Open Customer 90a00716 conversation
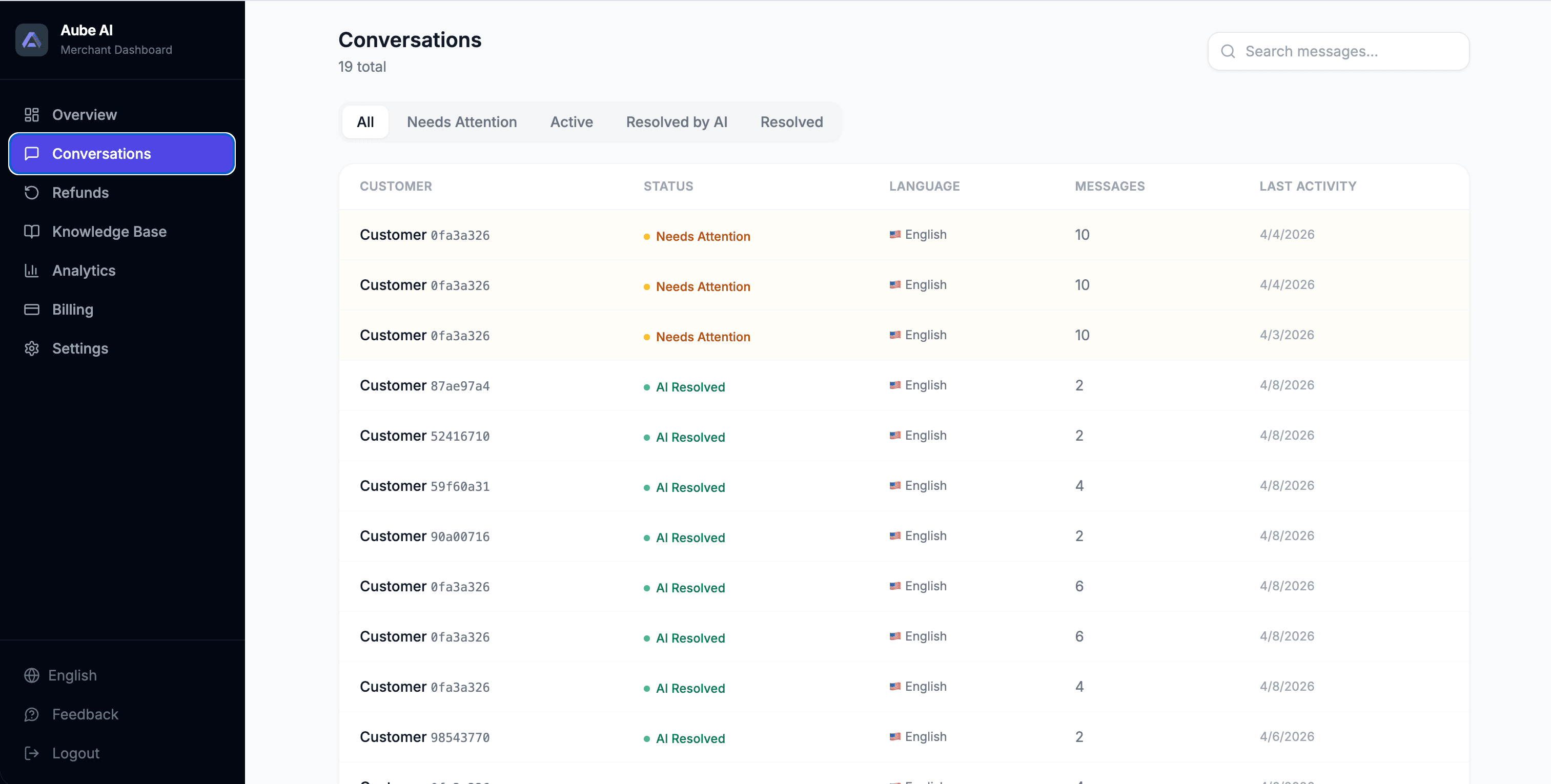The height and width of the screenshot is (784, 1551). (x=904, y=536)
